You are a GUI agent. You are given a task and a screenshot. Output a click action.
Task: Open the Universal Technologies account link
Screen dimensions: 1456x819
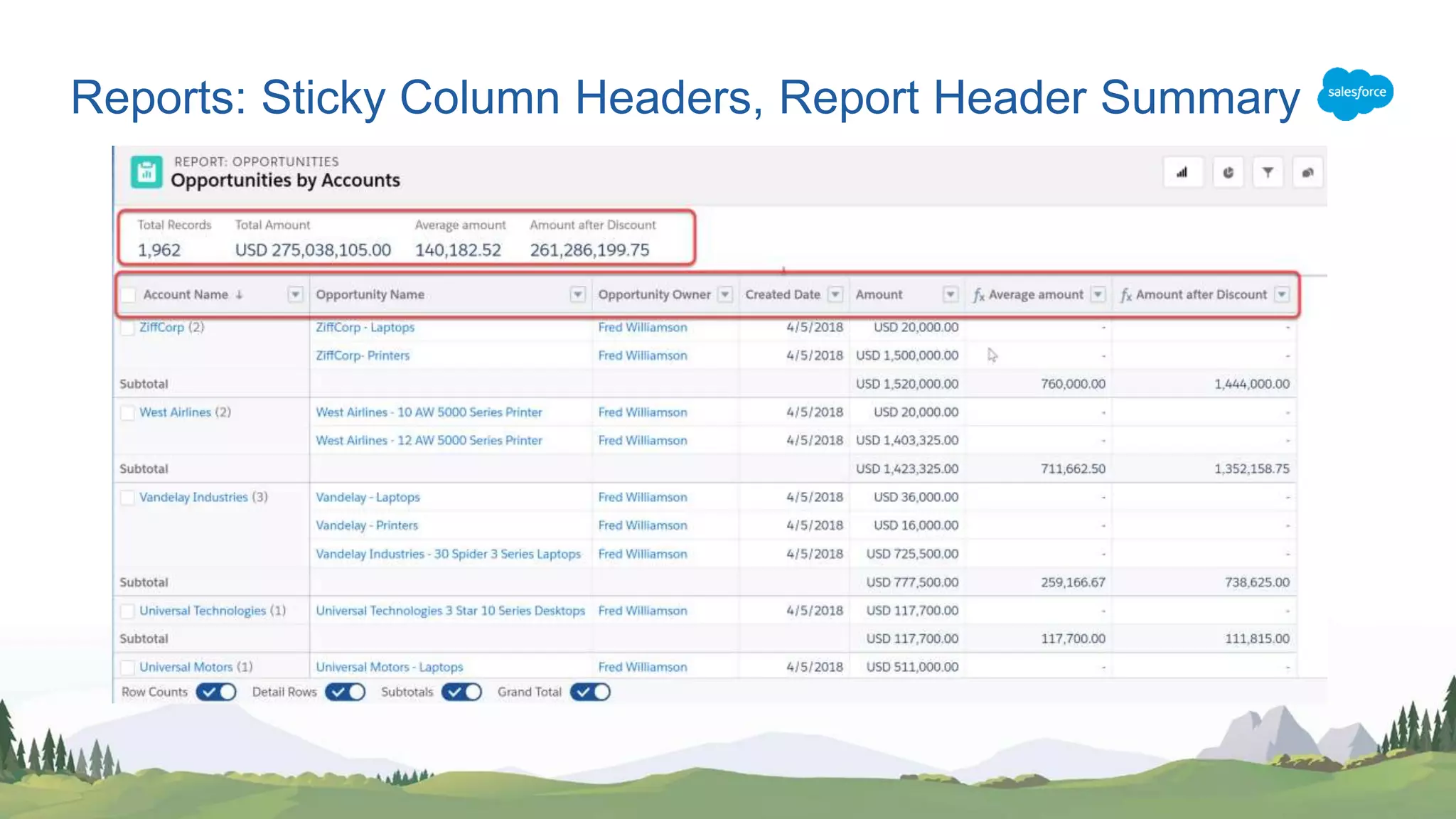pyautogui.click(x=203, y=611)
